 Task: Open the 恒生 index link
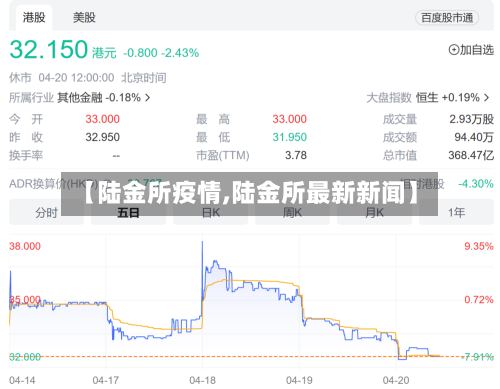427,98
